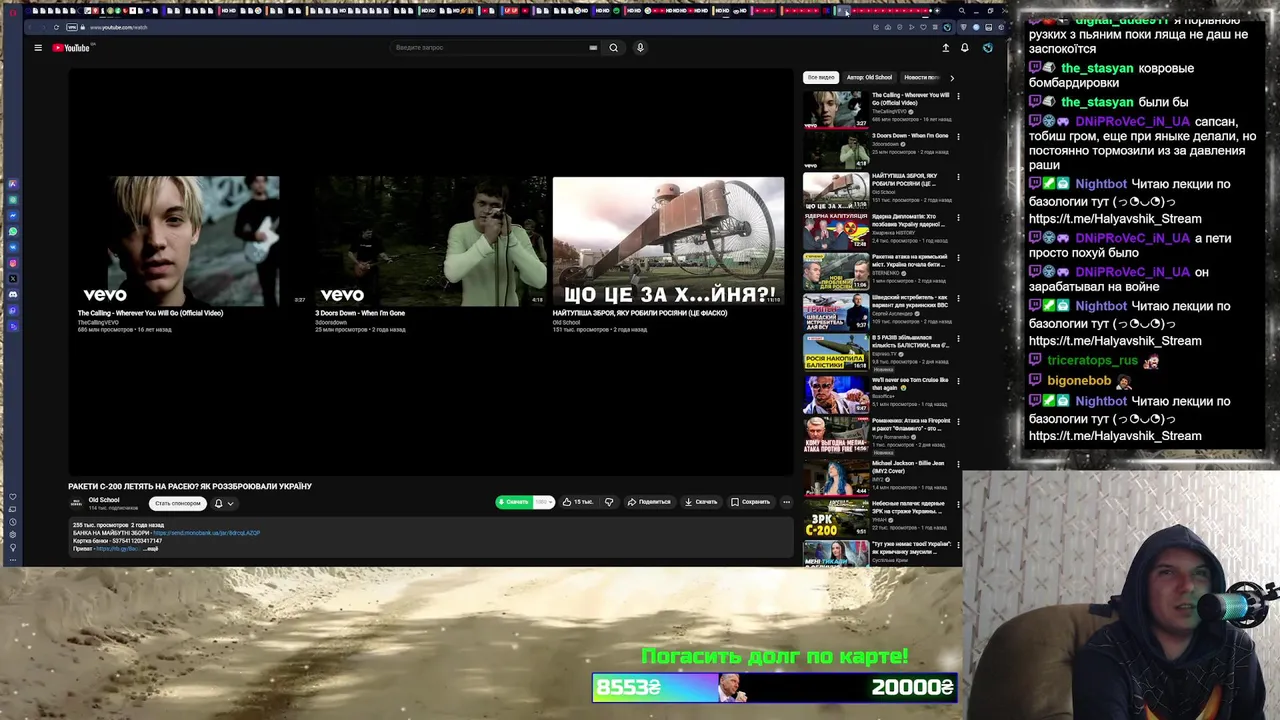This screenshot has width=1280, height=720.
Task: Open the three-dot more actions beside Сохранить
Action: (x=786, y=502)
